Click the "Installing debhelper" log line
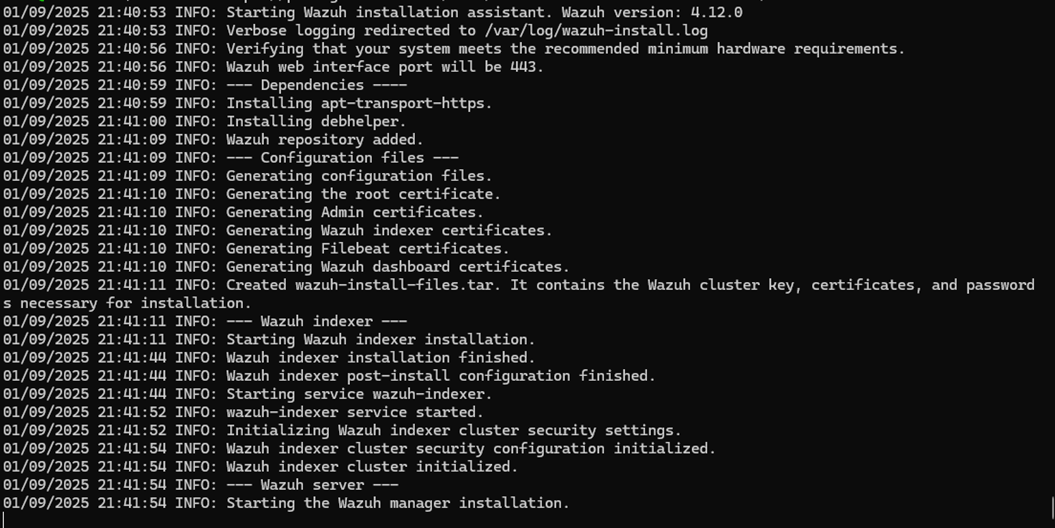1055x528 pixels. [x=316, y=121]
